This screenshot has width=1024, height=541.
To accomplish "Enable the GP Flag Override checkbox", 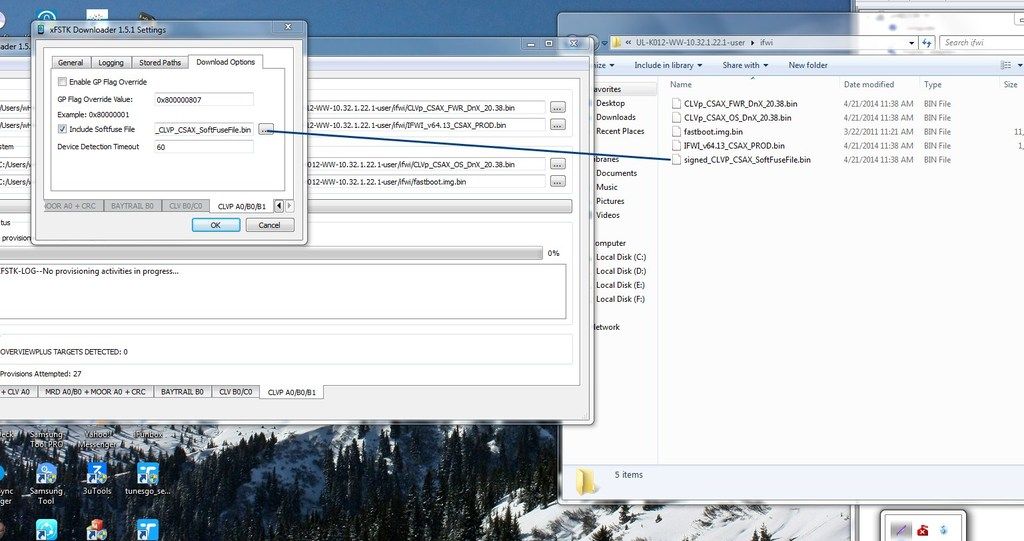I will (x=63, y=81).
